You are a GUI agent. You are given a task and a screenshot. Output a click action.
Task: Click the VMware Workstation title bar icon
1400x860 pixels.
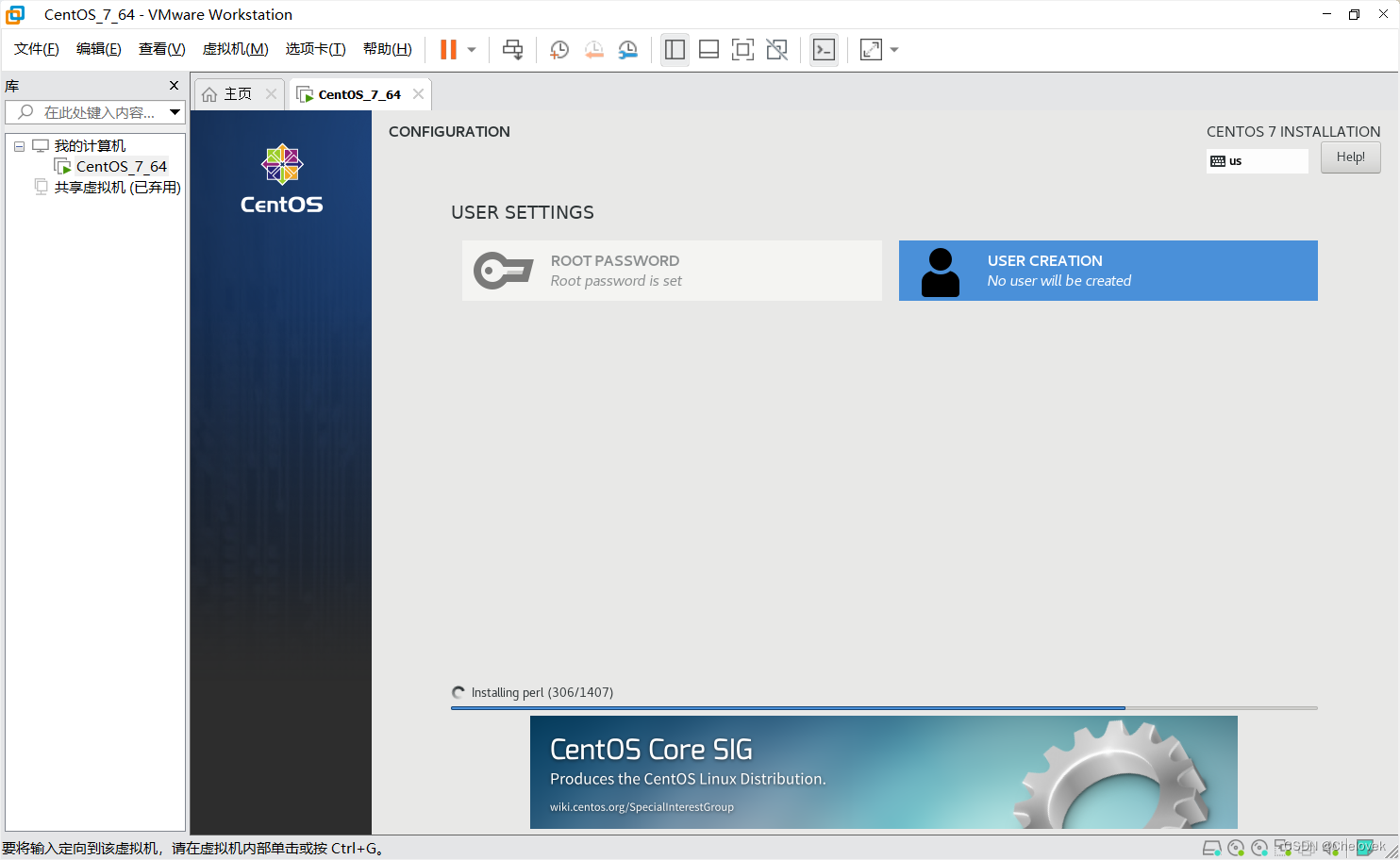click(x=15, y=14)
